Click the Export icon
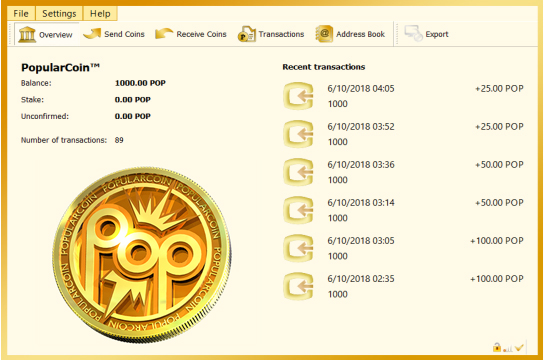 point(414,34)
